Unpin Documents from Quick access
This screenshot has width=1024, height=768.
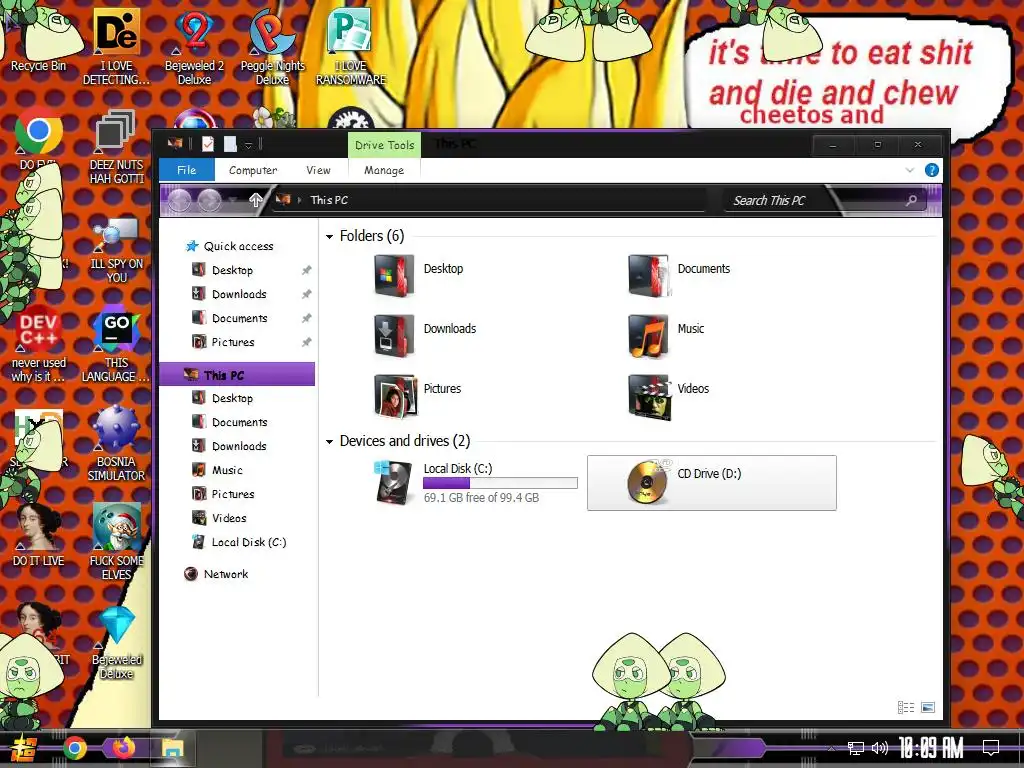(x=306, y=318)
